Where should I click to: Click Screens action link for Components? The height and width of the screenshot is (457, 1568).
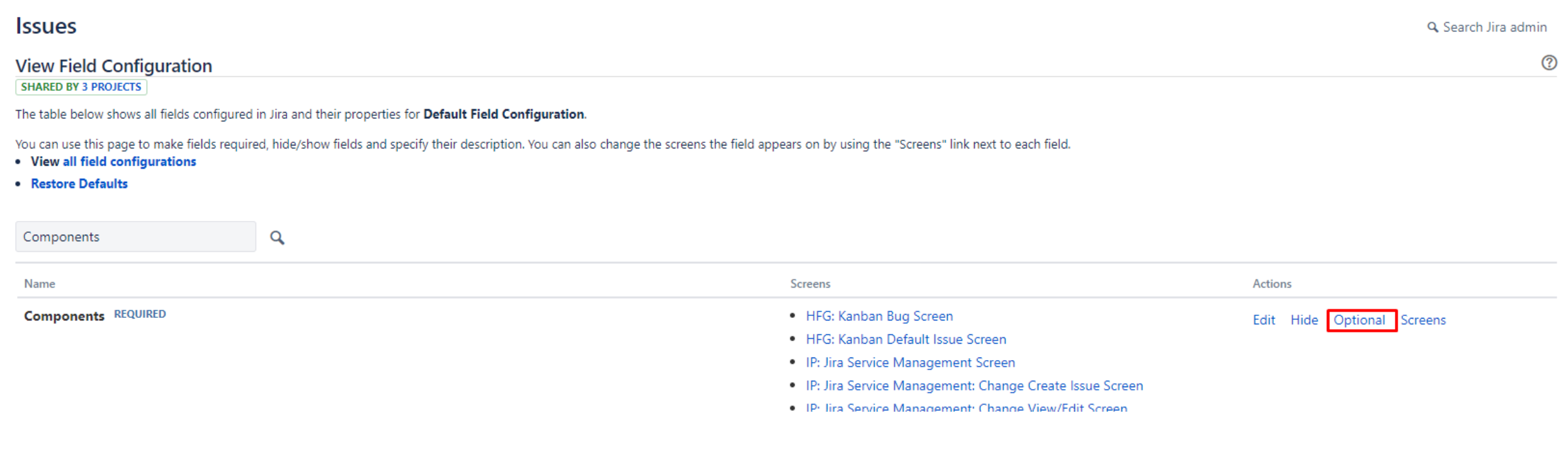pyautogui.click(x=1423, y=320)
